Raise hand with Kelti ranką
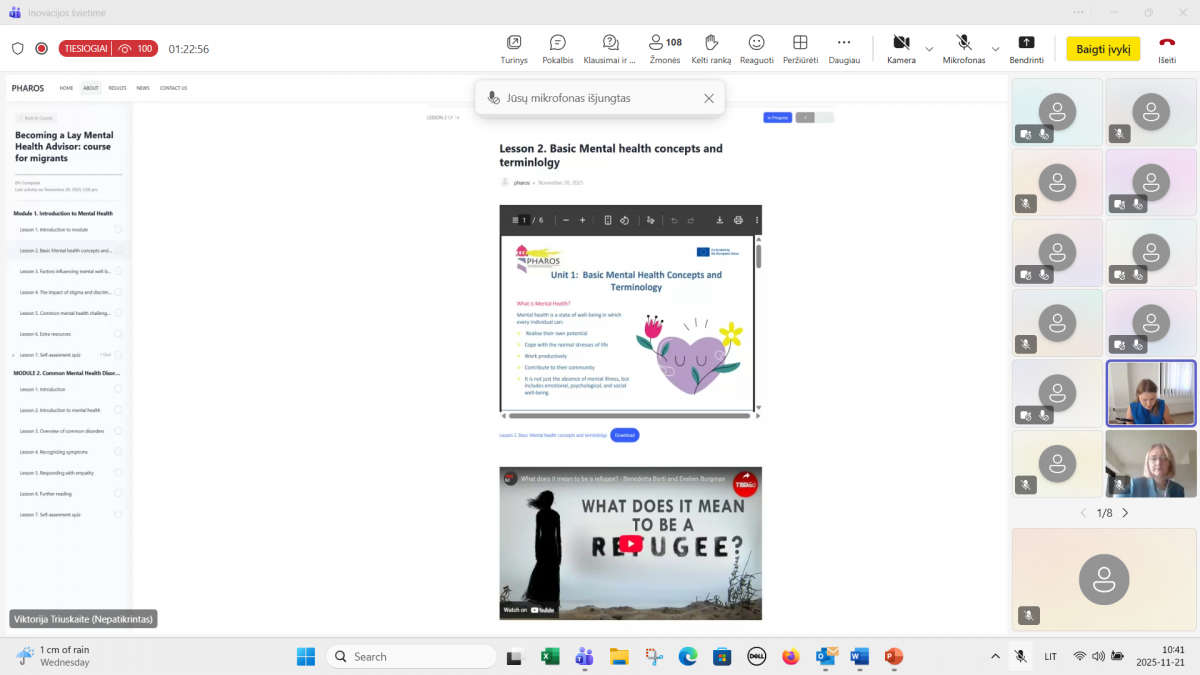This screenshot has height=675, width=1200. [x=711, y=43]
